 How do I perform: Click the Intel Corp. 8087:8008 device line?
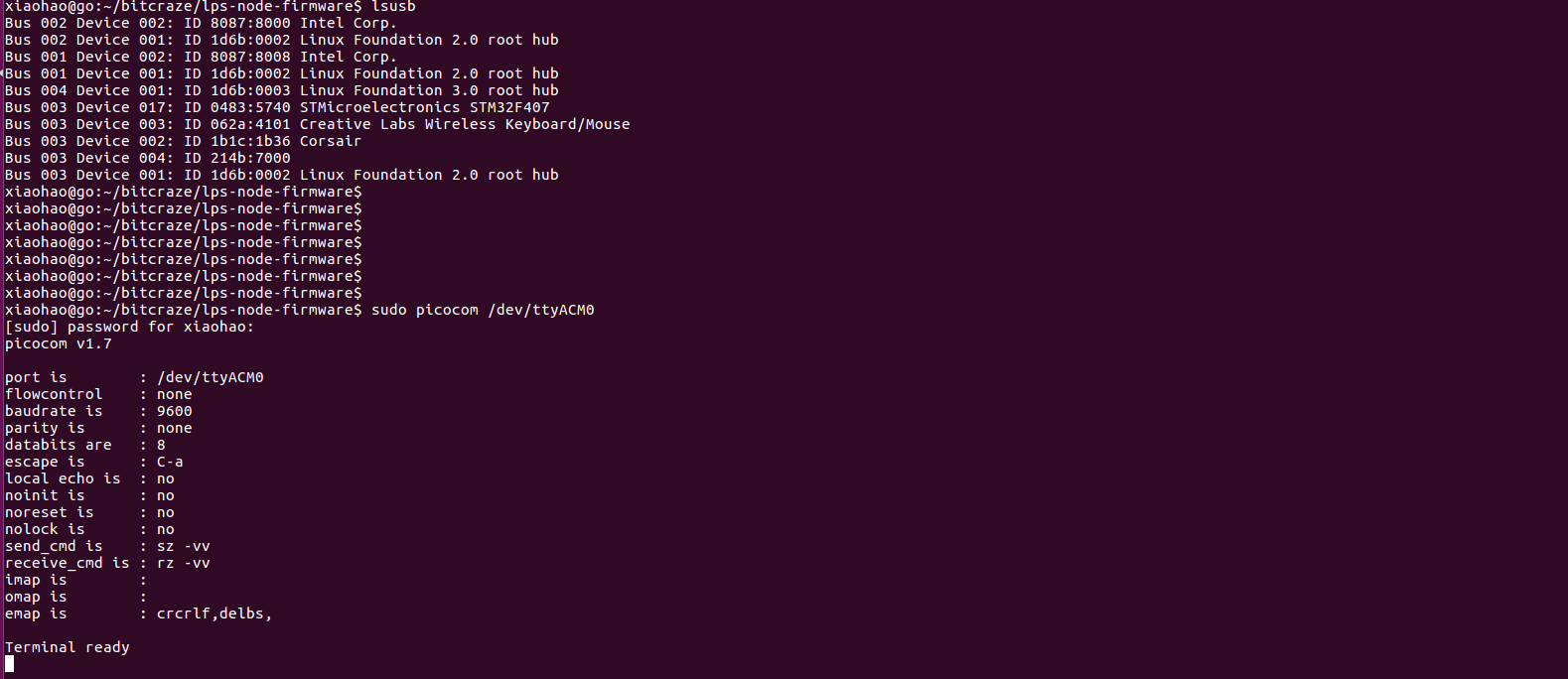pyautogui.click(x=201, y=57)
